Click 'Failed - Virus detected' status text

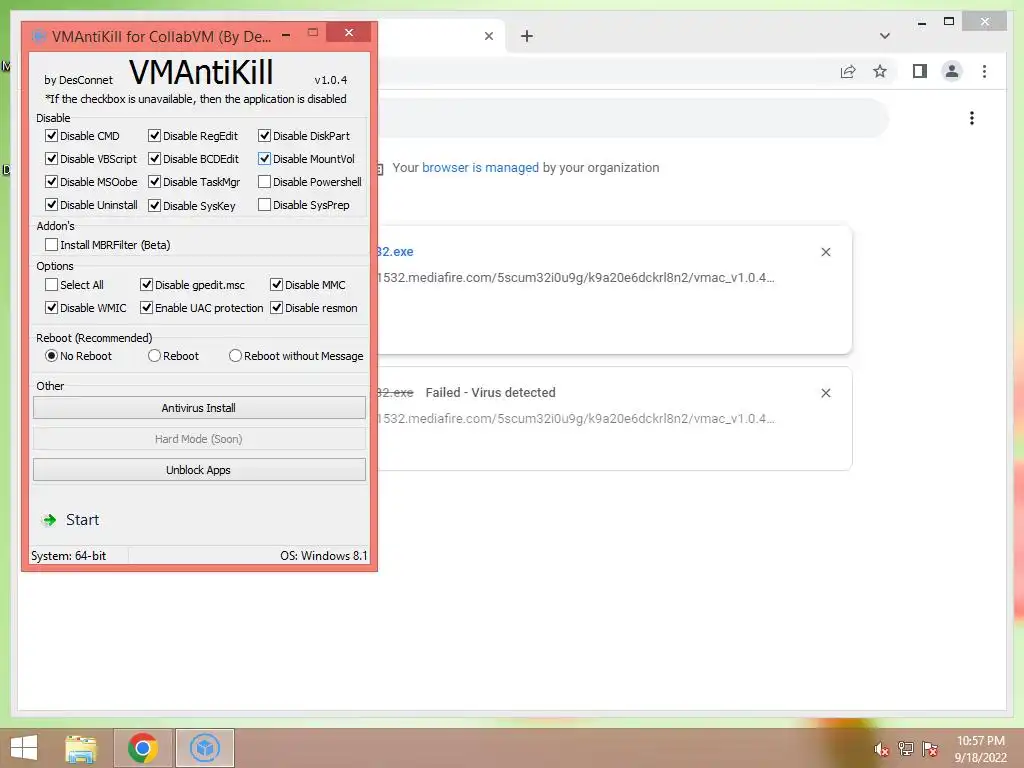click(490, 392)
